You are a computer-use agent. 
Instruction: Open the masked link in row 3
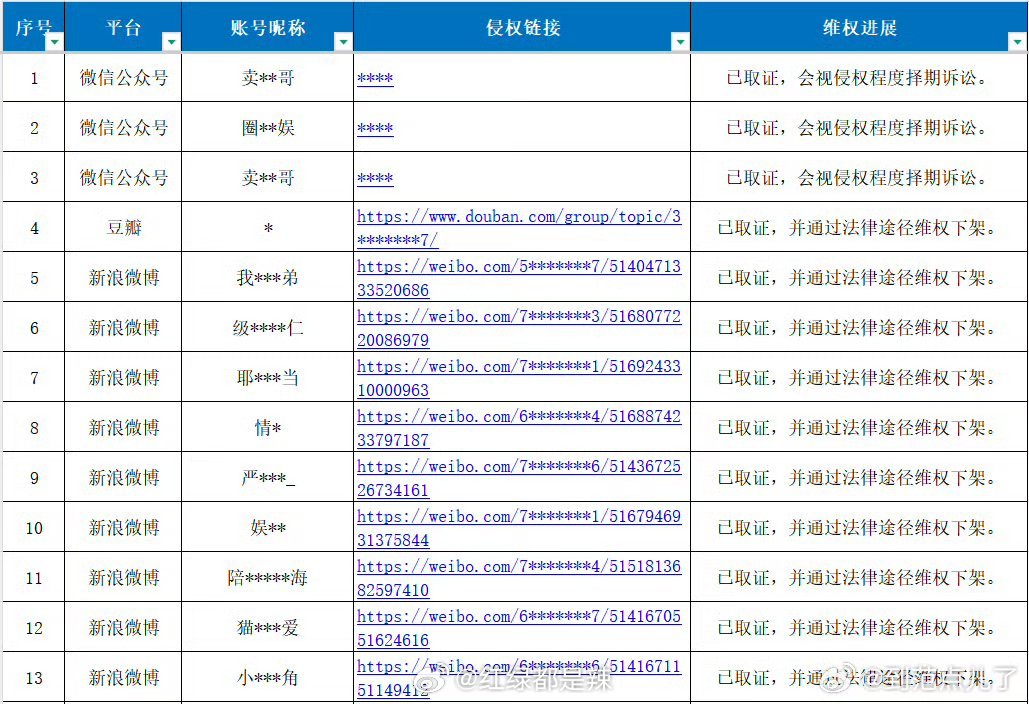pos(375,178)
